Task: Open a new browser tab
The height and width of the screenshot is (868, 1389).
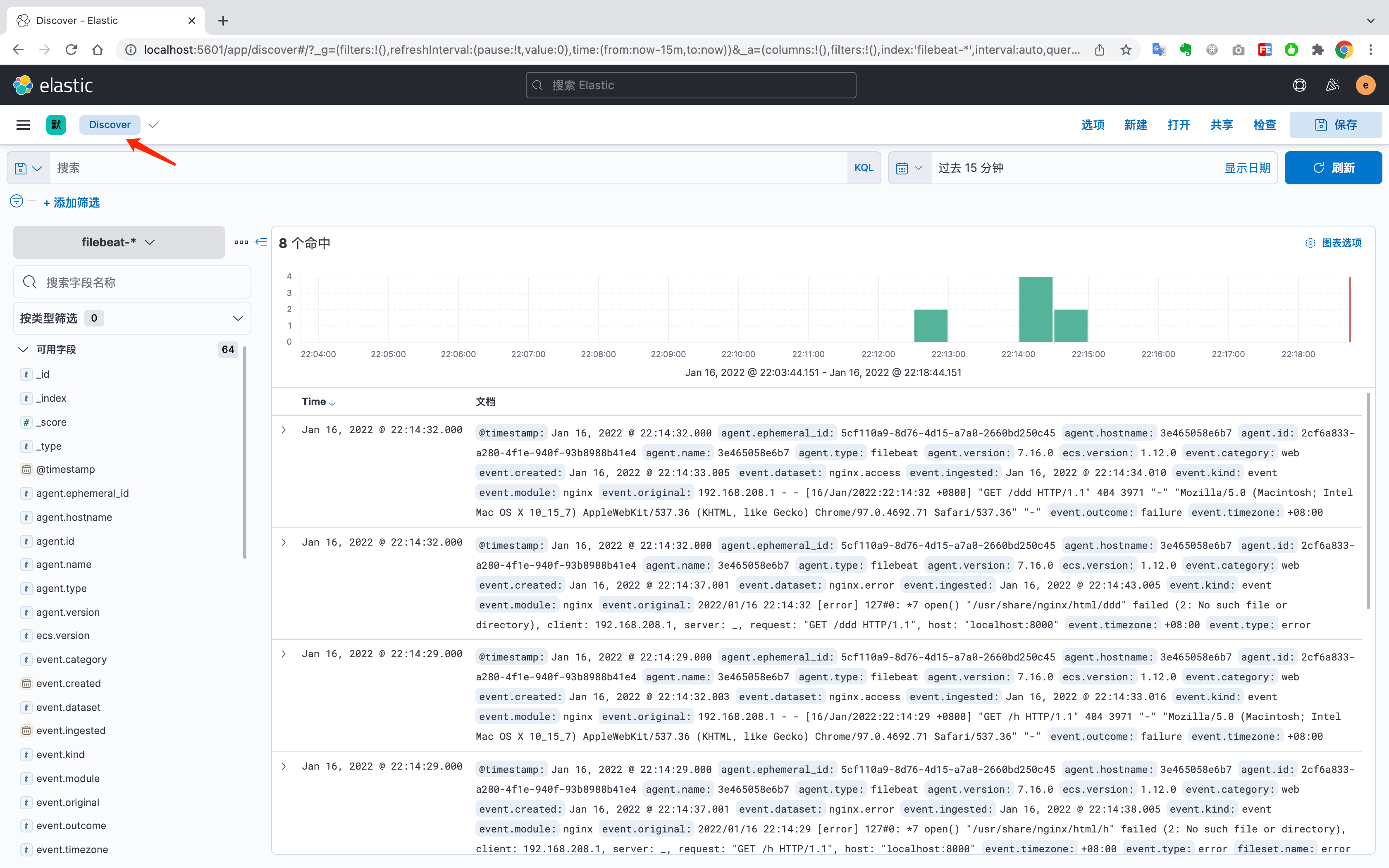Action: [223, 21]
